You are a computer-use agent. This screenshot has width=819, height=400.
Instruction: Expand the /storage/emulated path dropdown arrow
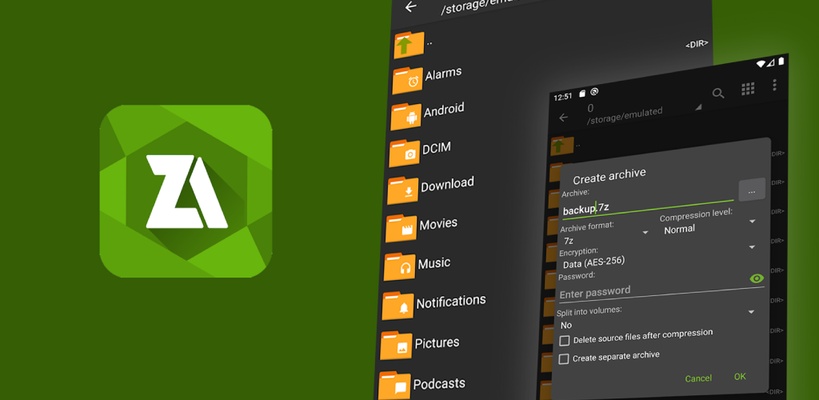[698, 107]
